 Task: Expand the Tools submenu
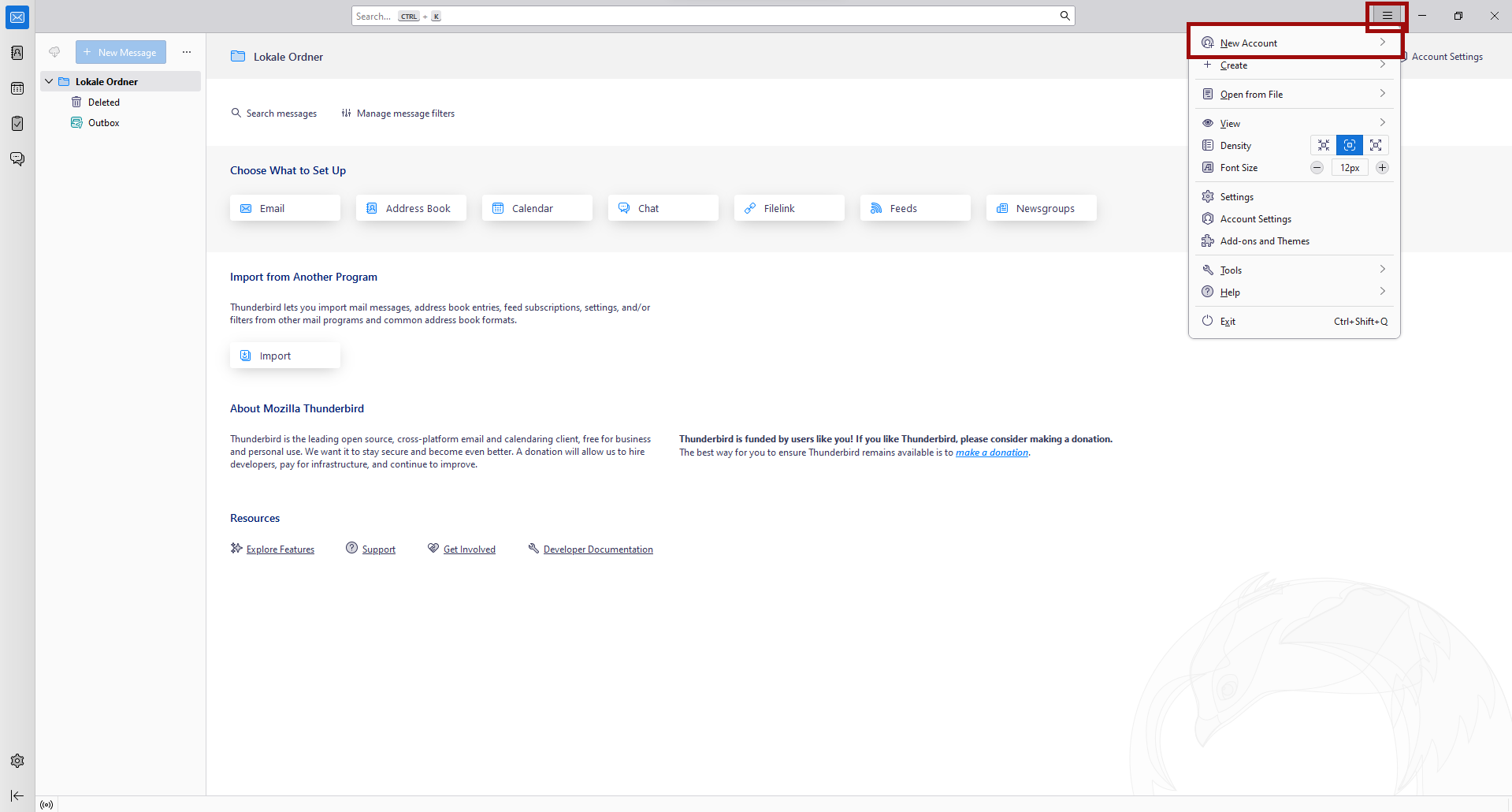coord(1294,270)
